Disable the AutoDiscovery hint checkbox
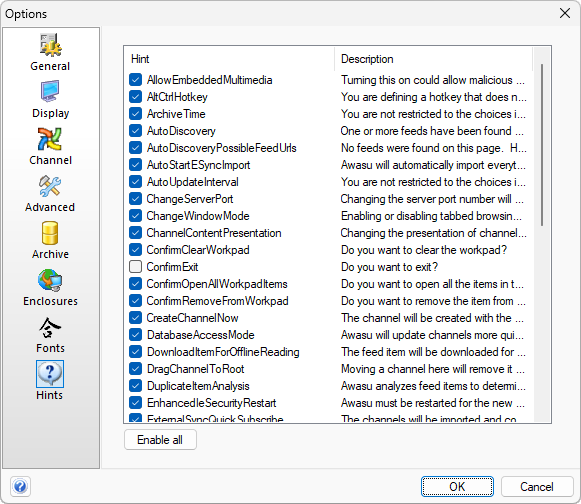The image size is (581, 504). click(136, 131)
